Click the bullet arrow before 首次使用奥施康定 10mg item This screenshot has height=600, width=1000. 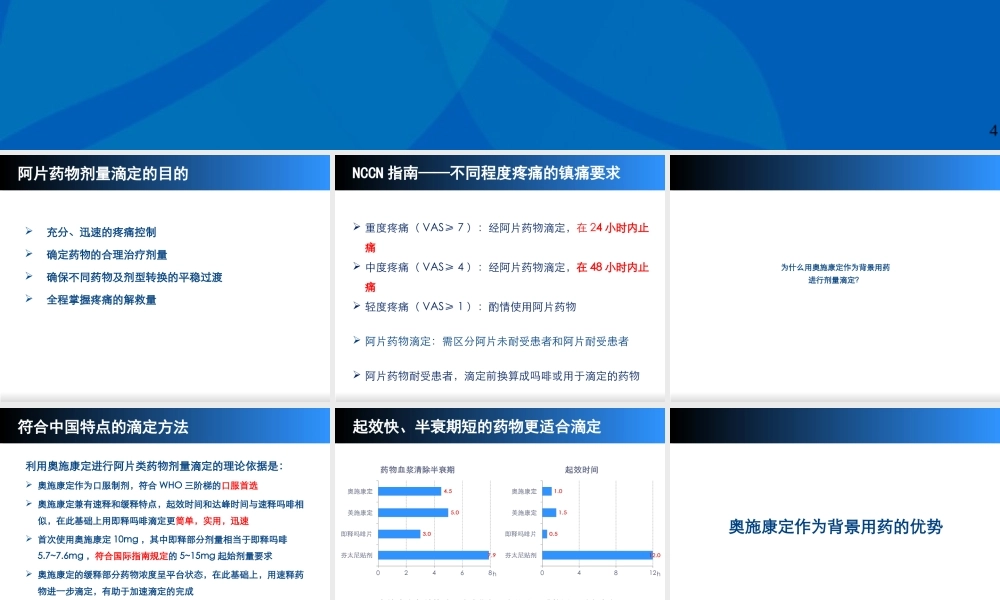coord(28,538)
